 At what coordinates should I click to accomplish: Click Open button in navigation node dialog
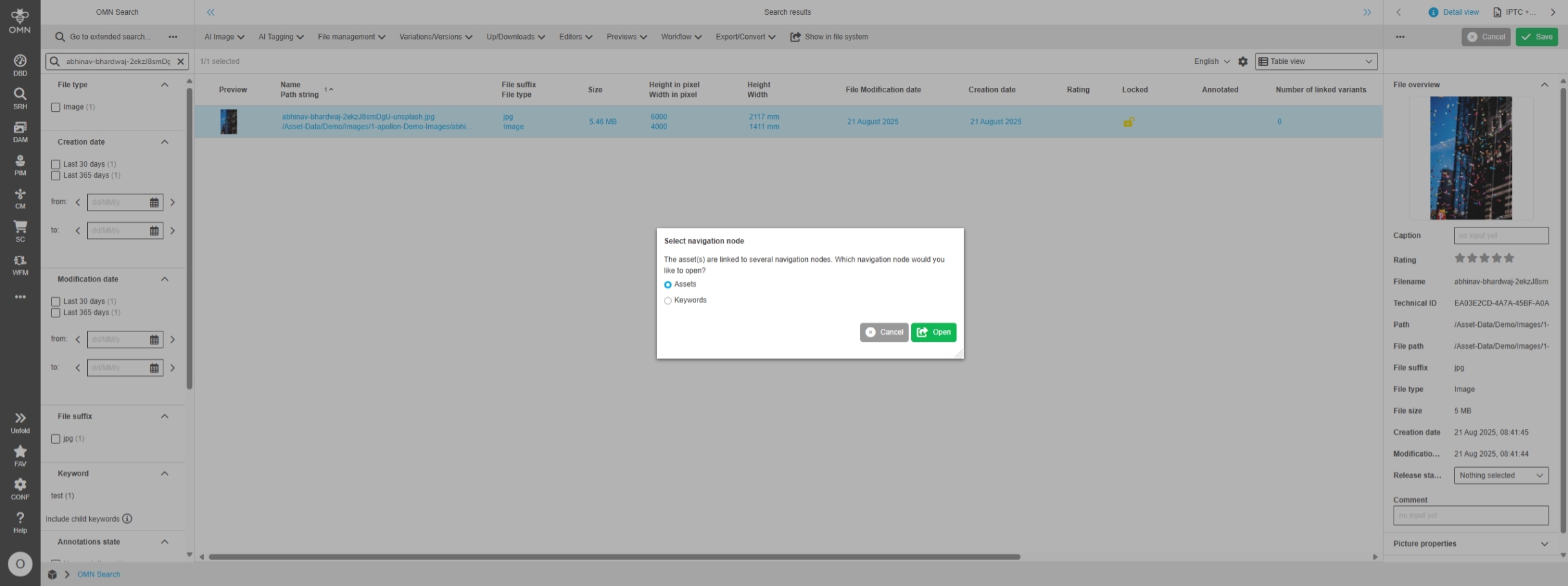933,332
